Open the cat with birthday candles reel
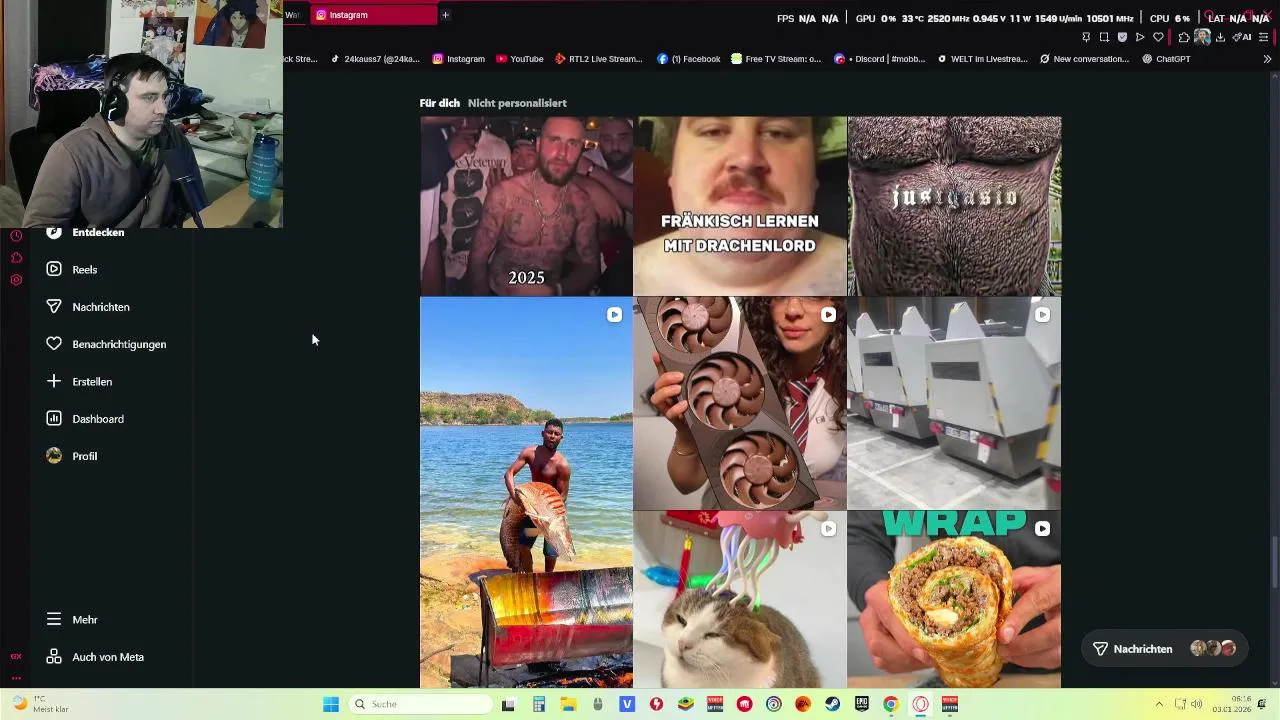 pyautogui.click(x=740, y=600)
